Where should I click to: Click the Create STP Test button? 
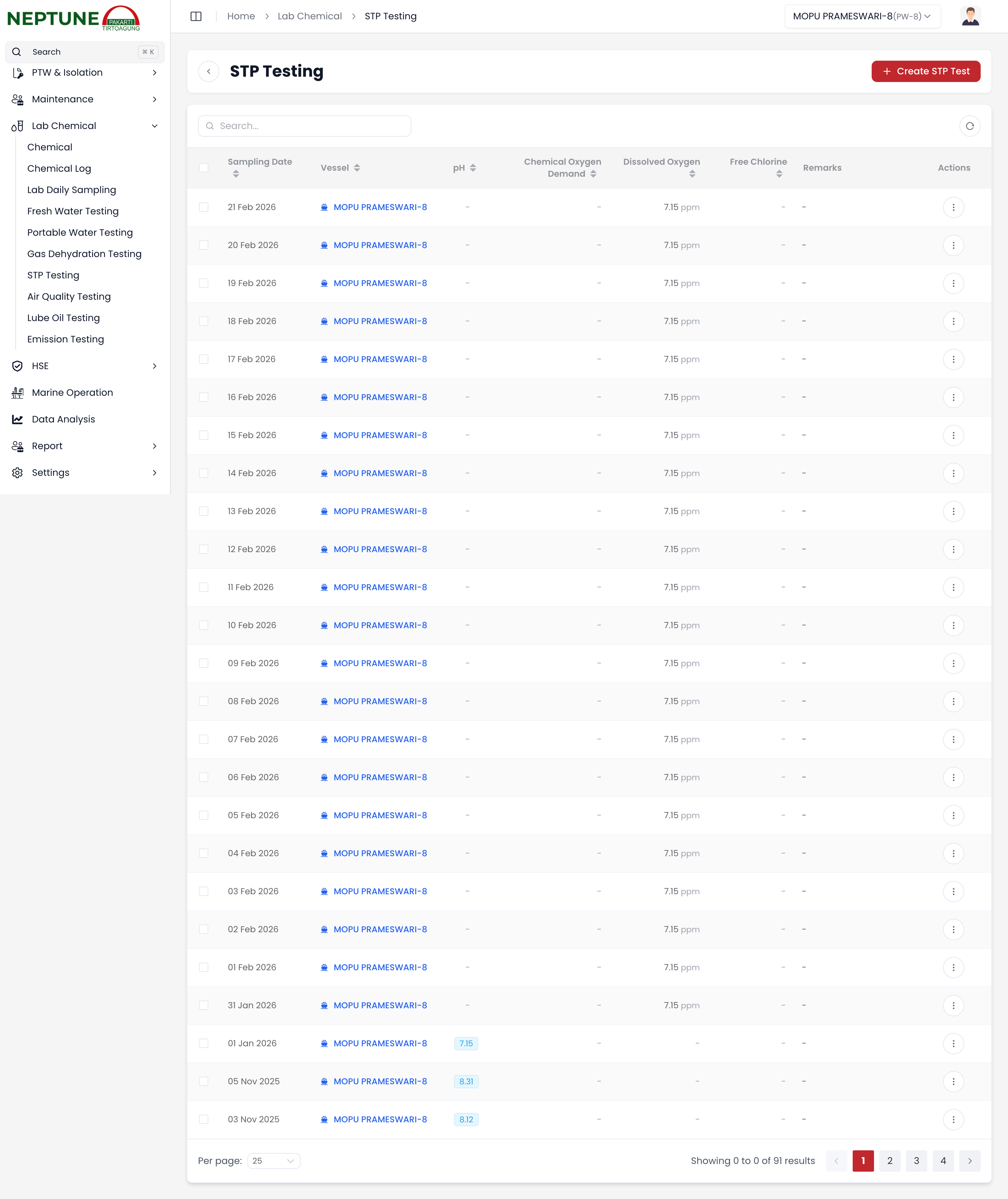click(x=925, y=71)
